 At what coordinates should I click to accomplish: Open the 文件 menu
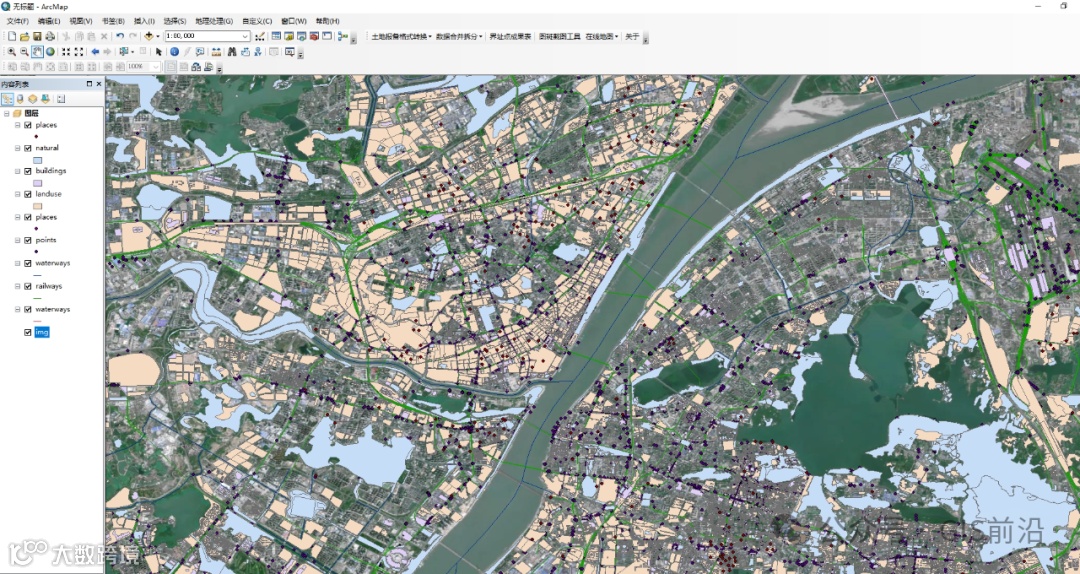point(17,21)
